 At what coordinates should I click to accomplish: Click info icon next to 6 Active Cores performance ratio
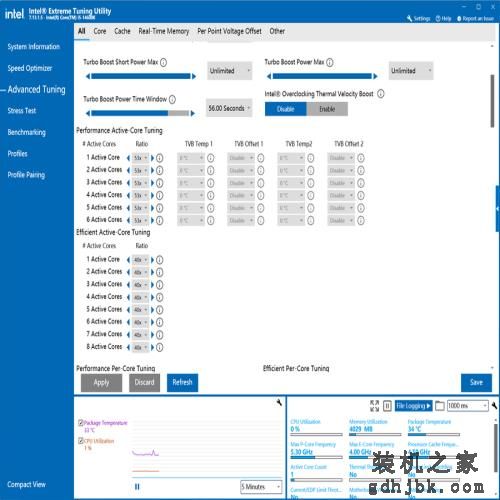160,220
